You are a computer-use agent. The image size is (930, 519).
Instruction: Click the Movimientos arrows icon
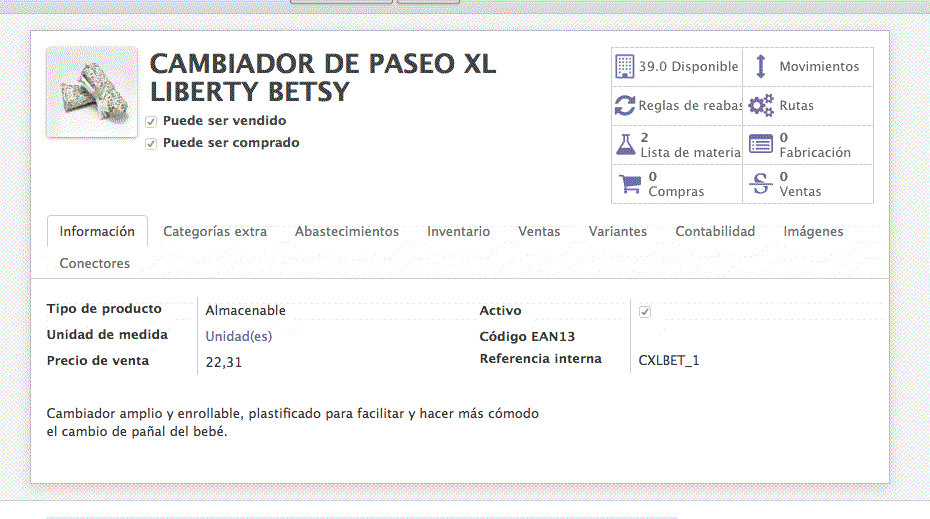(x=760, y=67)
